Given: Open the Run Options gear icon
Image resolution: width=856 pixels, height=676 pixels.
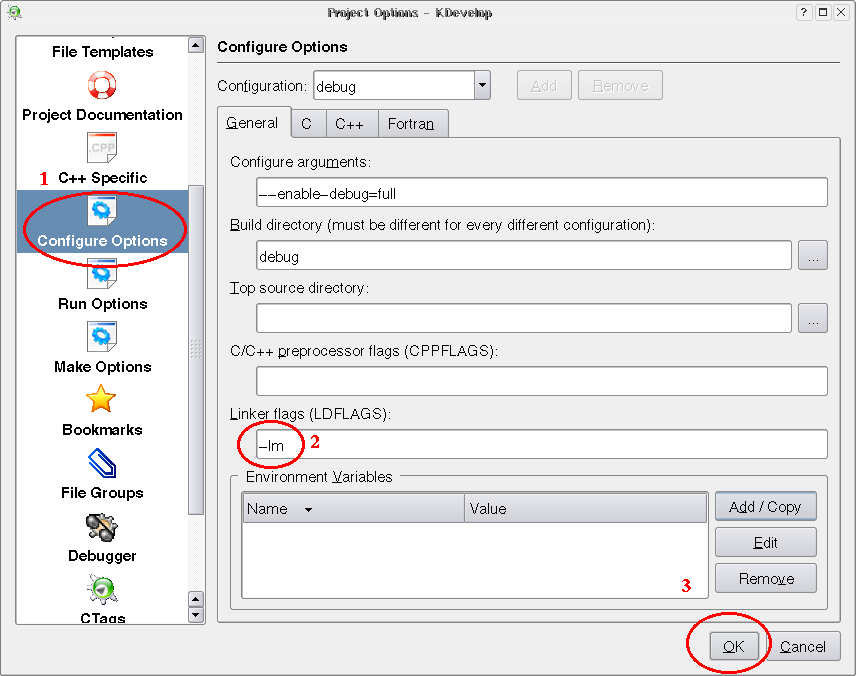Looking at the screenshot, I should 102,274.
